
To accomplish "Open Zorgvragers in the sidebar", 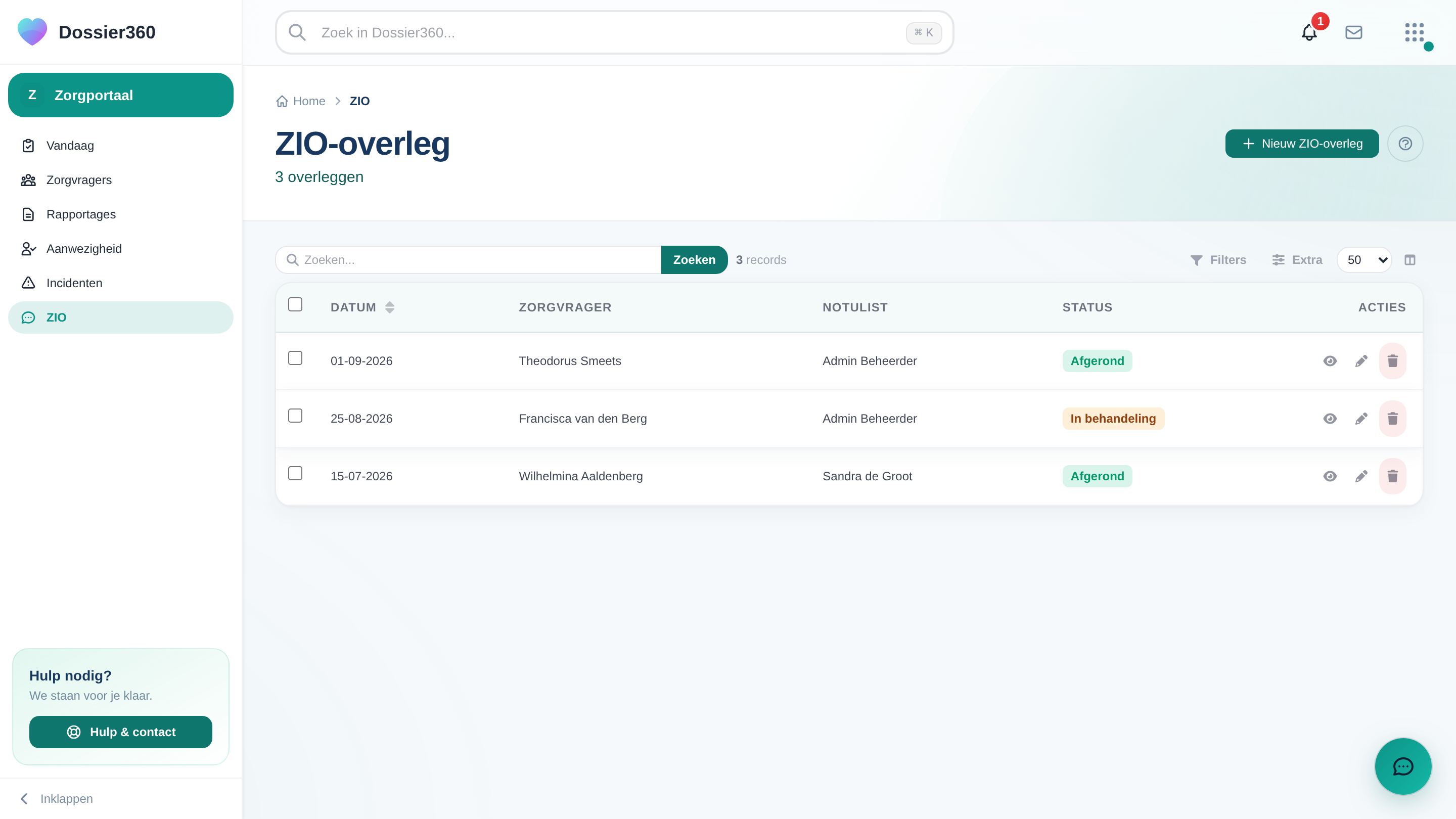I will click(x=120, y=180).
